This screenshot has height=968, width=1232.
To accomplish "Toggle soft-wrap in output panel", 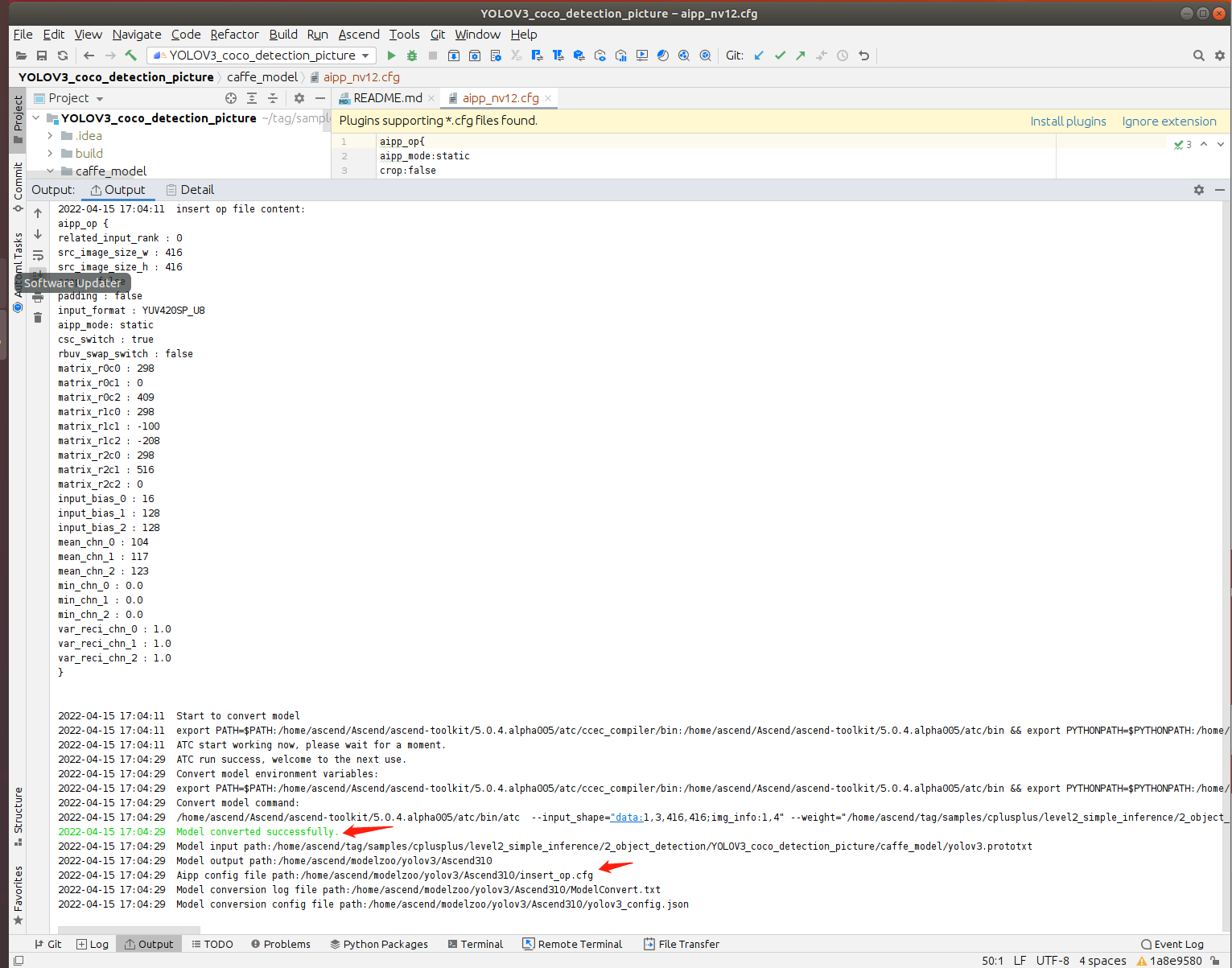I will [x=38, y=255].
